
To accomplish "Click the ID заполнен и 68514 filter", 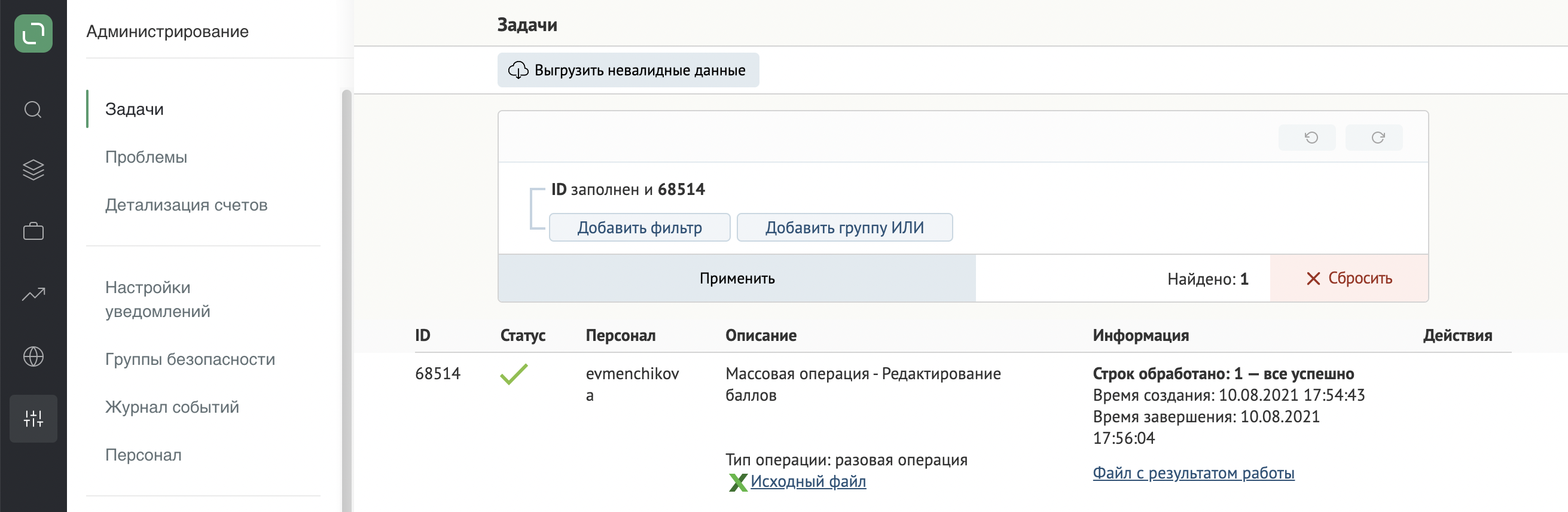I will 628,190.
